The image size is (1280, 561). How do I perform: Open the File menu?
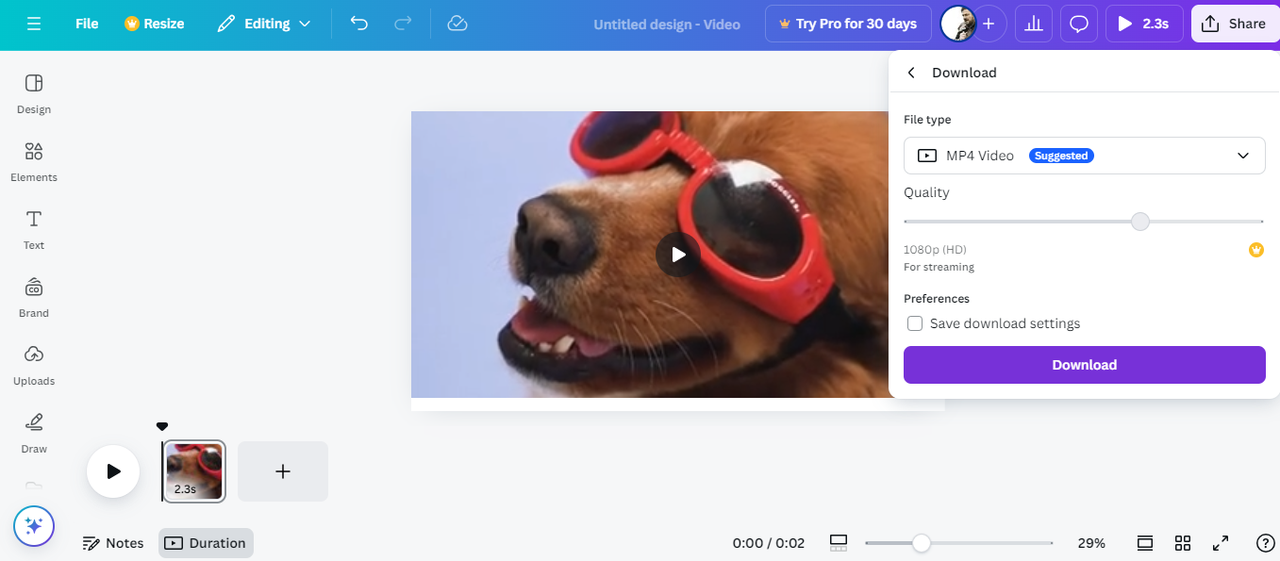pos(87,23)
